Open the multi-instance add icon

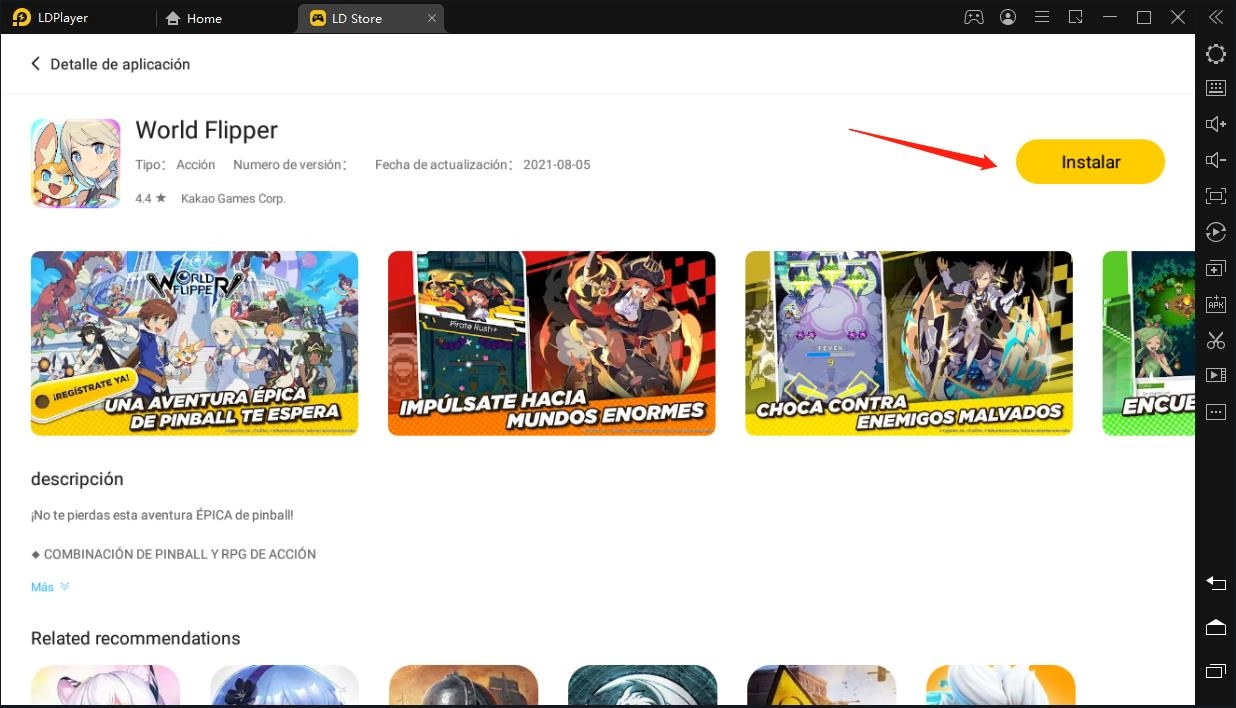click(x=1216, y=268)
